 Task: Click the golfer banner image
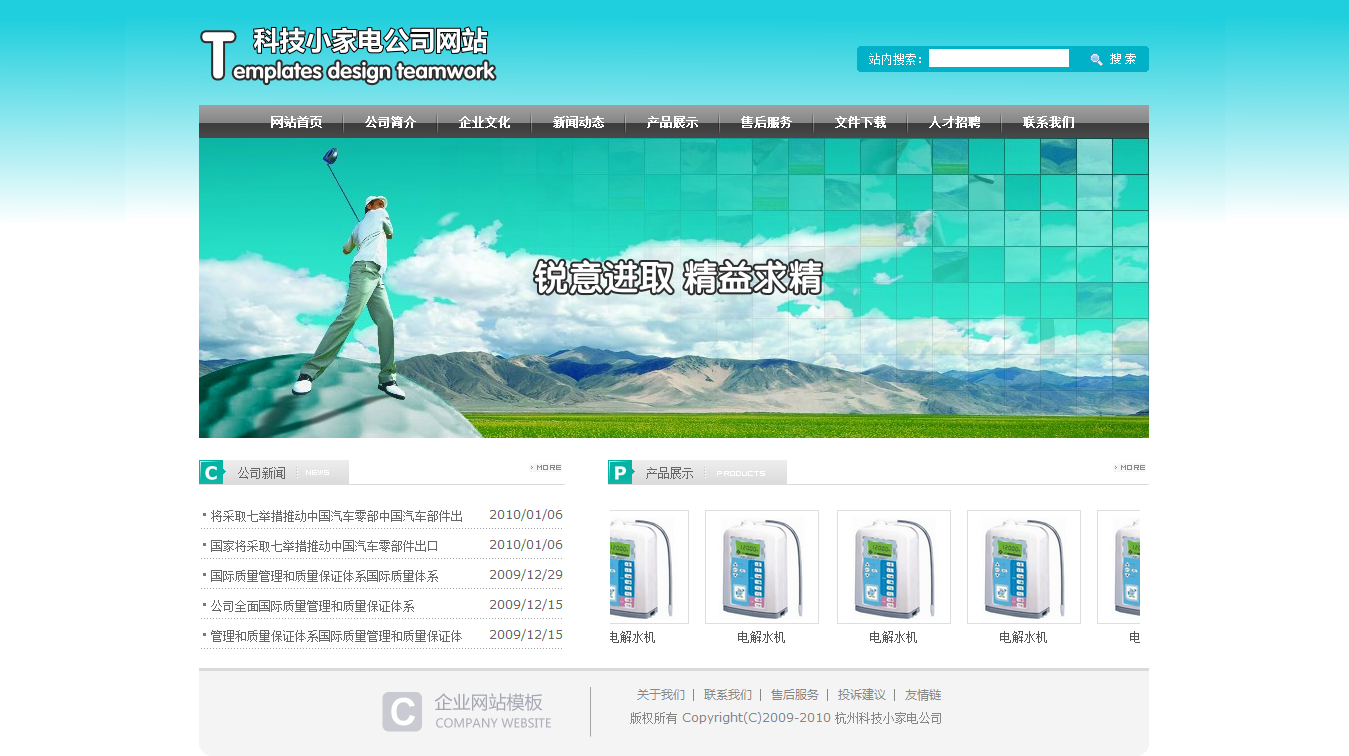[674, 288]
